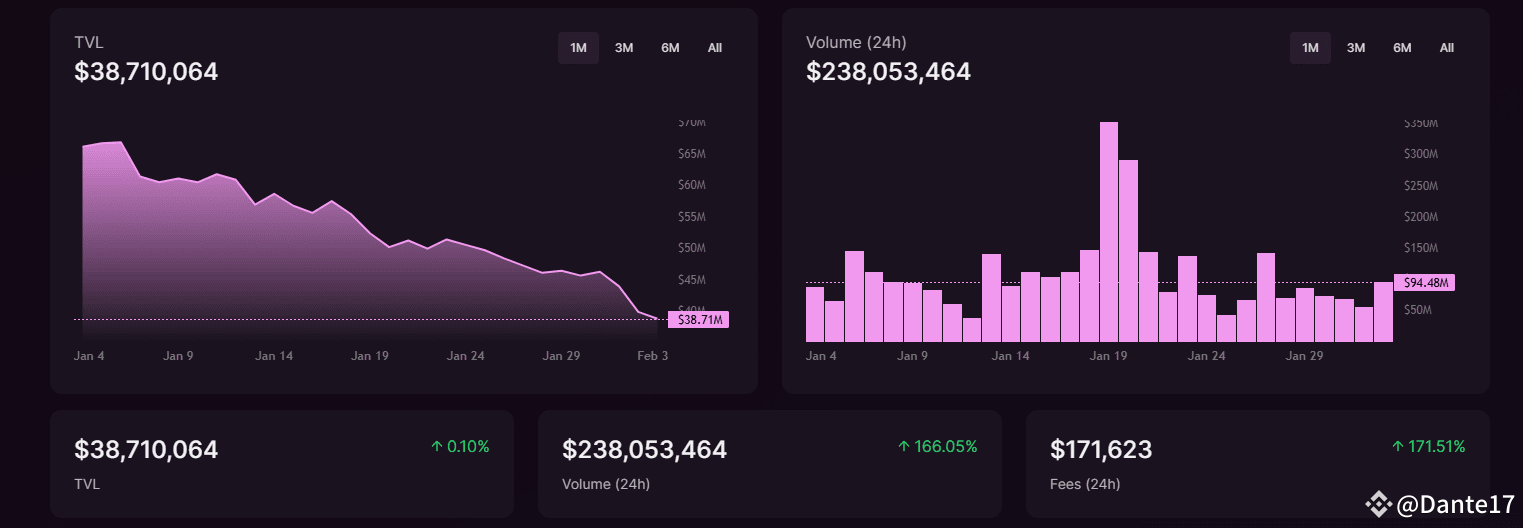Select 1M range on TVL chart

pos(578,48)
